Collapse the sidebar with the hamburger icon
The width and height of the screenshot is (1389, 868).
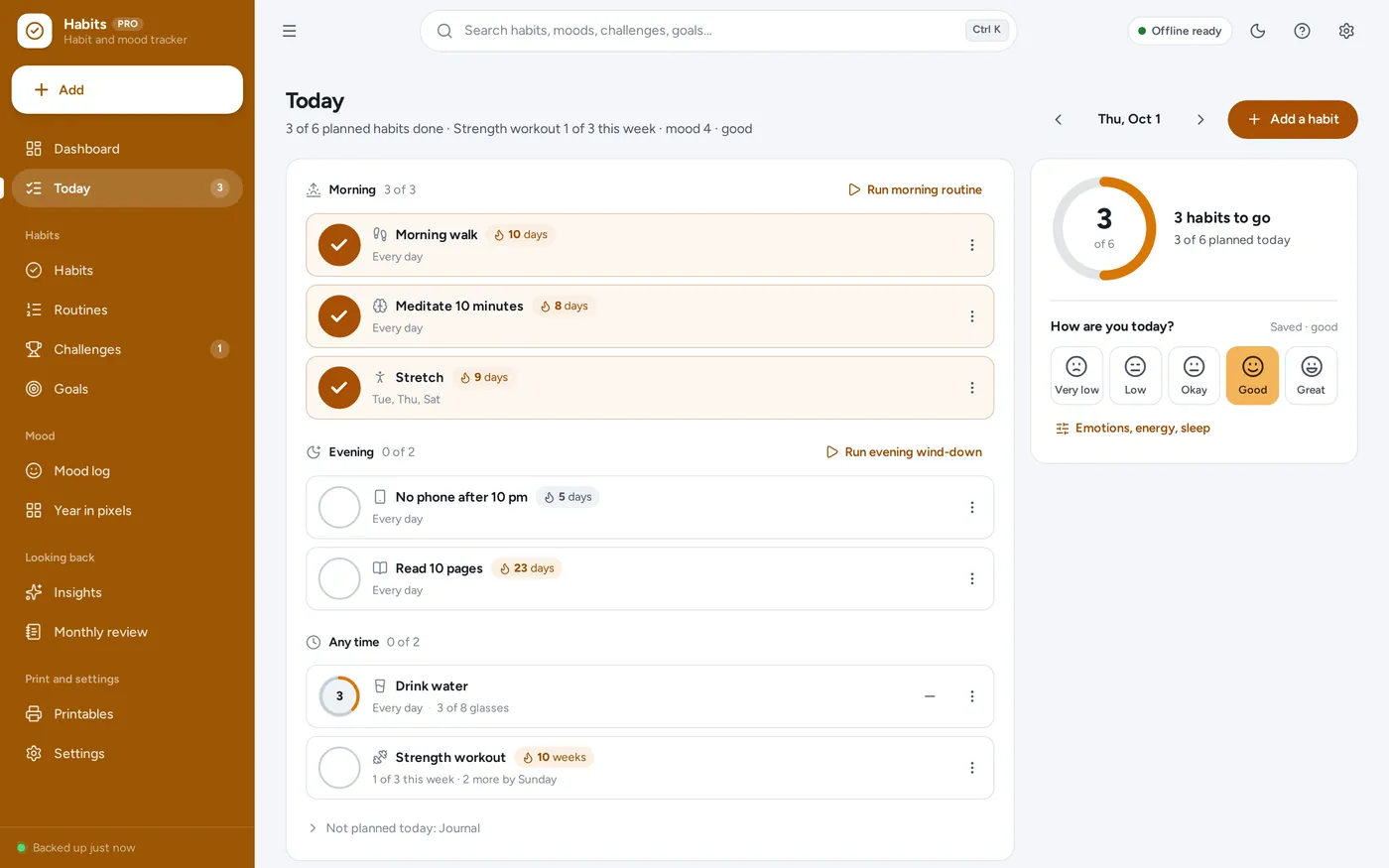pos(290,31)
